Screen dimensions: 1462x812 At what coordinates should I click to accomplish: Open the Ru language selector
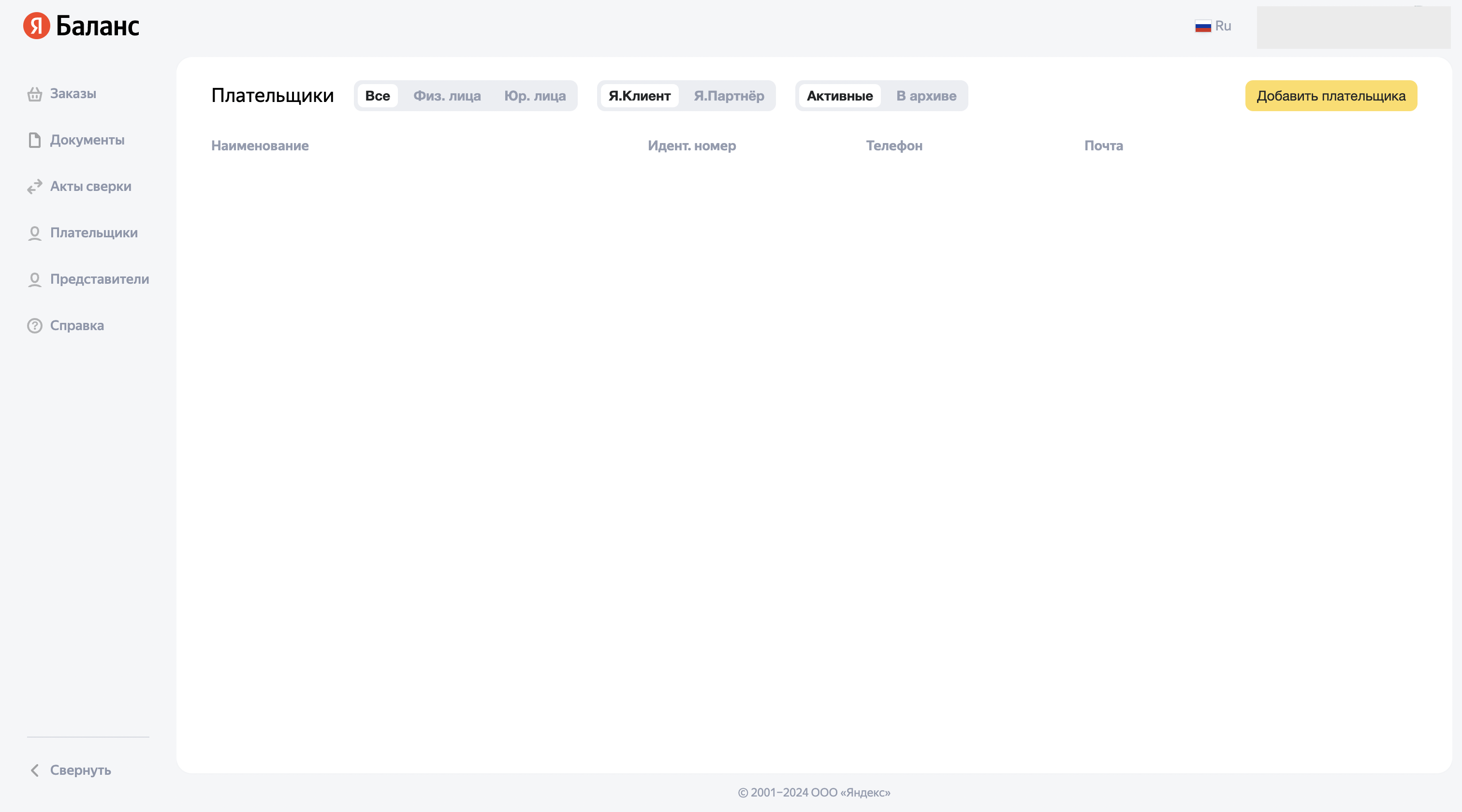pos(1223,26)
